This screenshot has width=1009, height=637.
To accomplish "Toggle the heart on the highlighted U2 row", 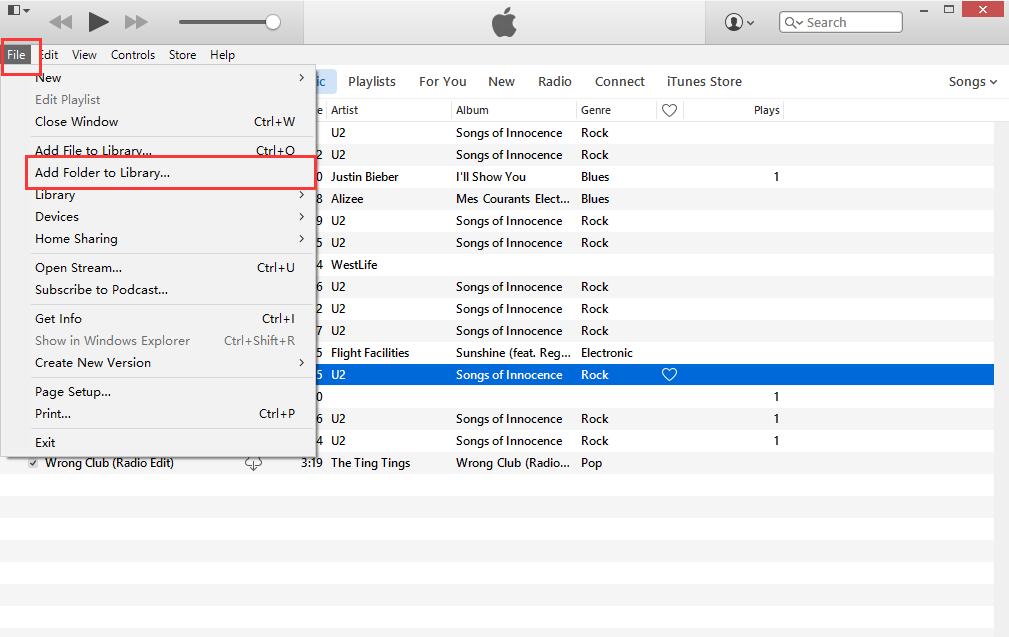I will pos(669,374).
